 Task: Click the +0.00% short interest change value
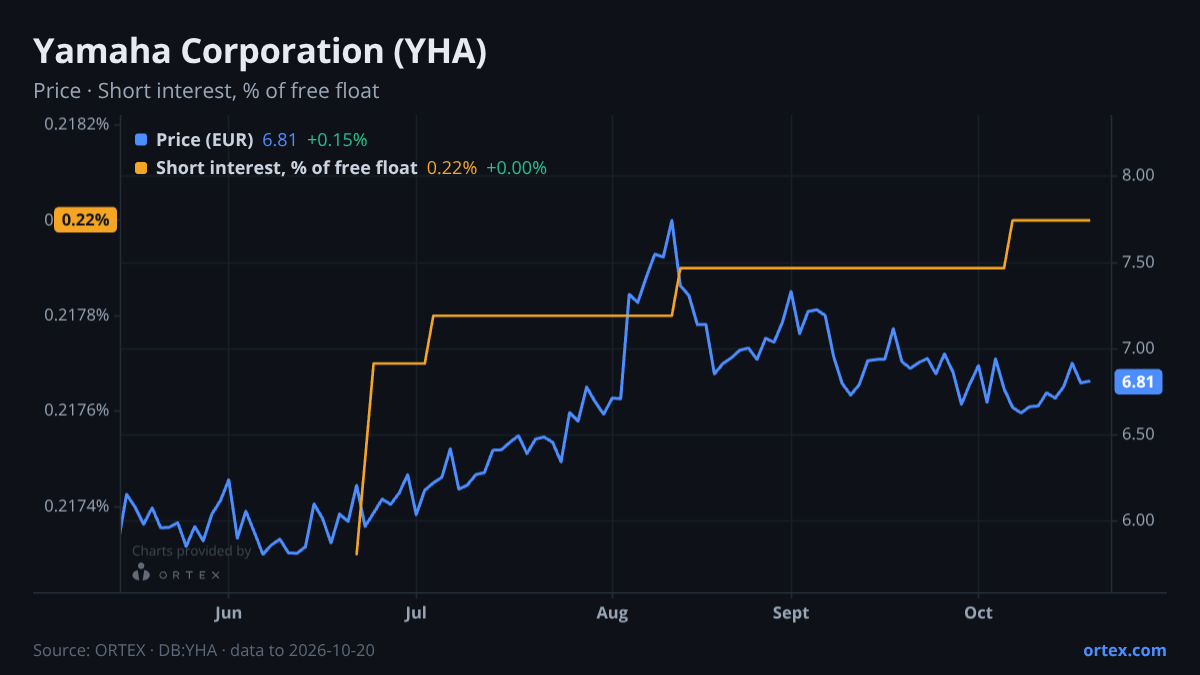[x=516, y=168]
